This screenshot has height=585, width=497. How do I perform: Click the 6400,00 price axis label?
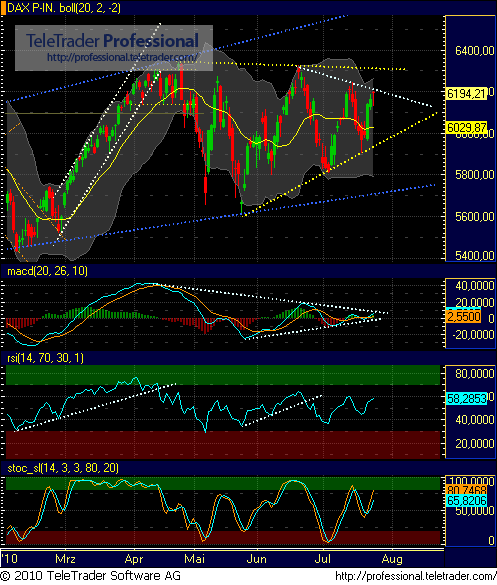point(475,51)
